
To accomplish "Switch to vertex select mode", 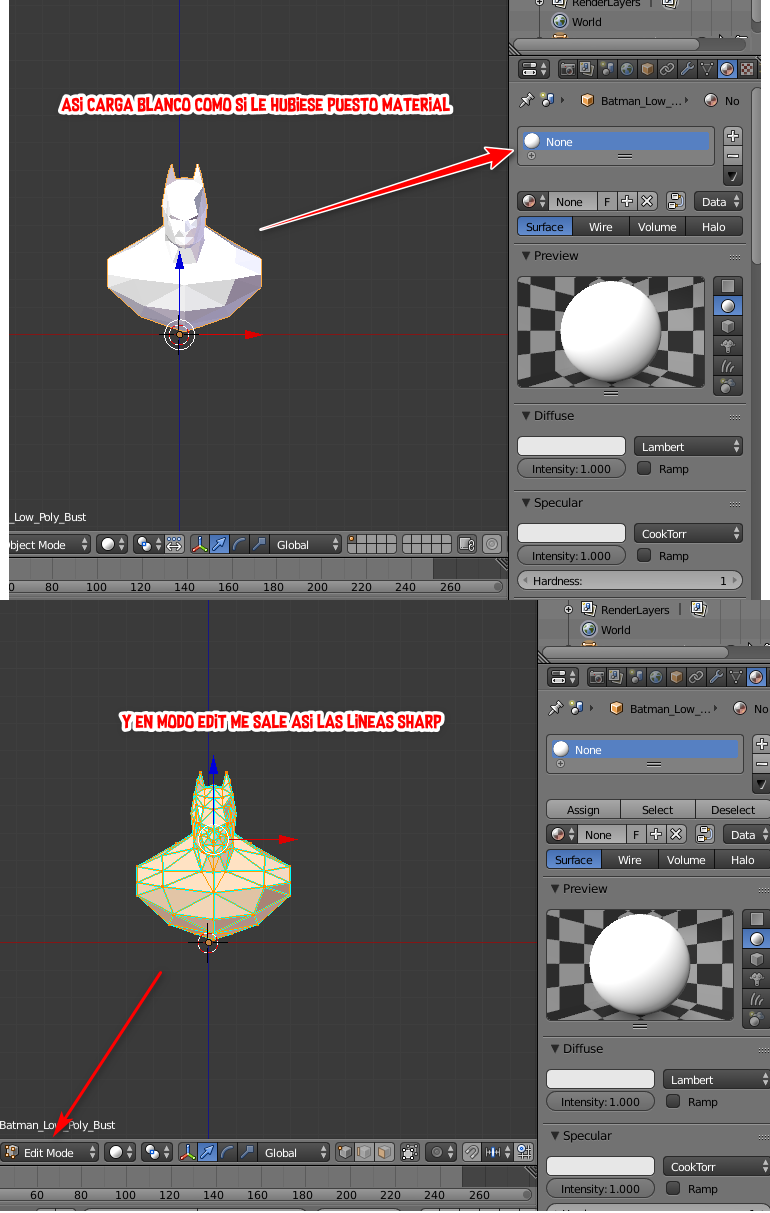I will pyautogui.click(x=345, y=1152).
